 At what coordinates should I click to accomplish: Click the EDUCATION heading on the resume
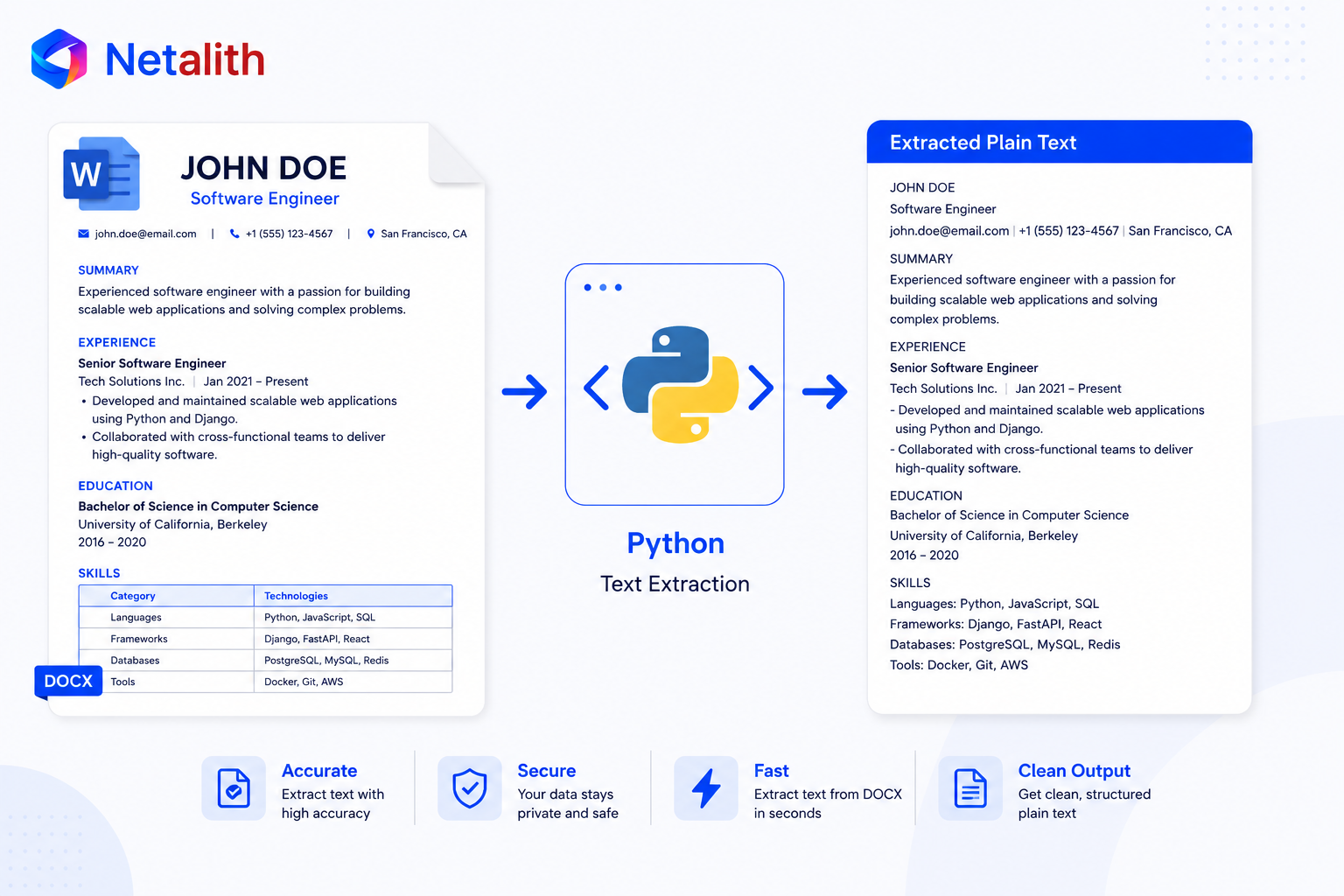tap(115, 486)
